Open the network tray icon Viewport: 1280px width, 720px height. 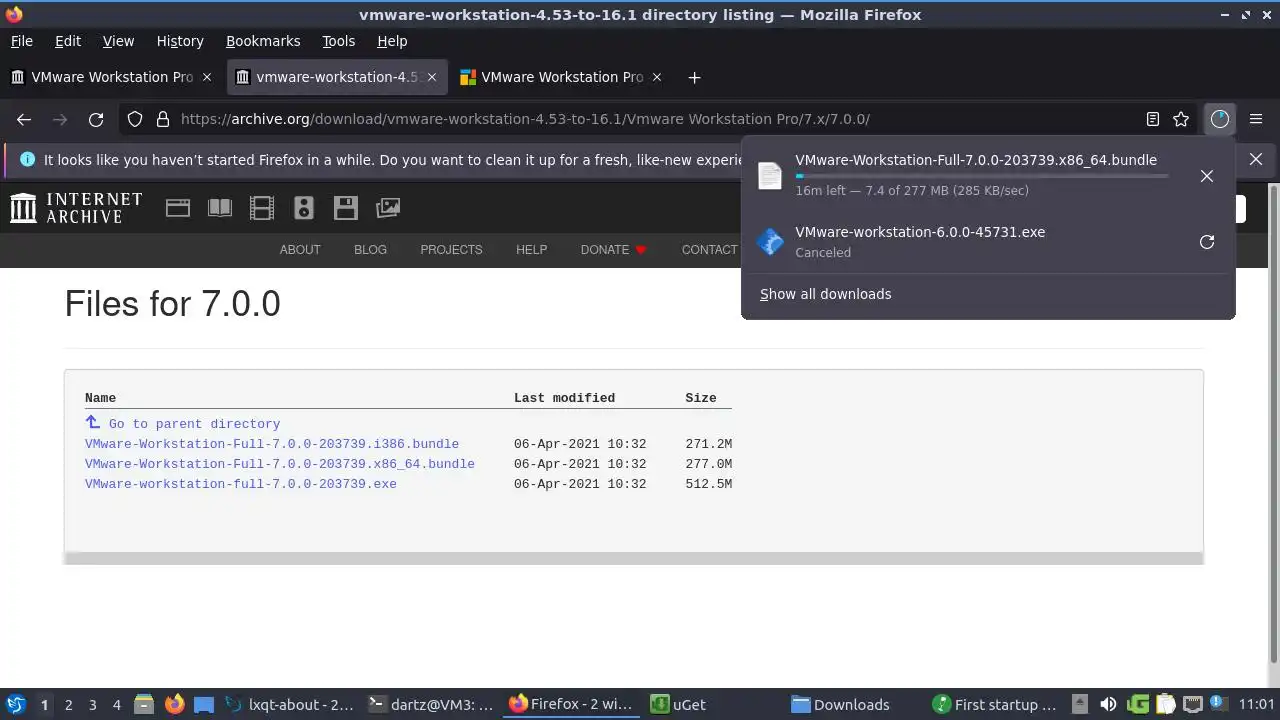click(1192, 704)
